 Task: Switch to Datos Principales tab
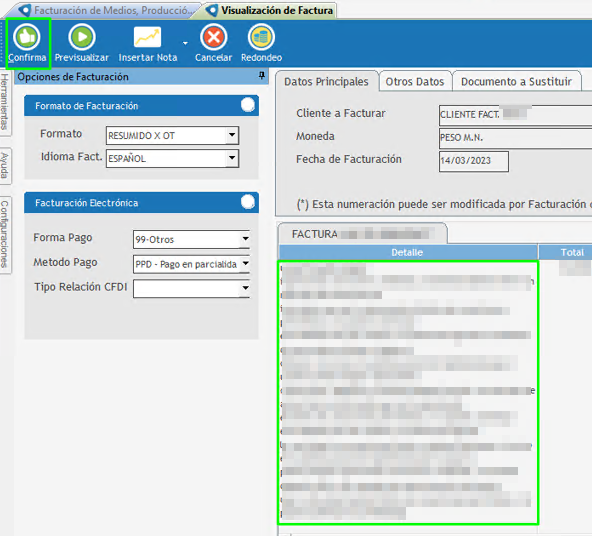coord(326,82)
